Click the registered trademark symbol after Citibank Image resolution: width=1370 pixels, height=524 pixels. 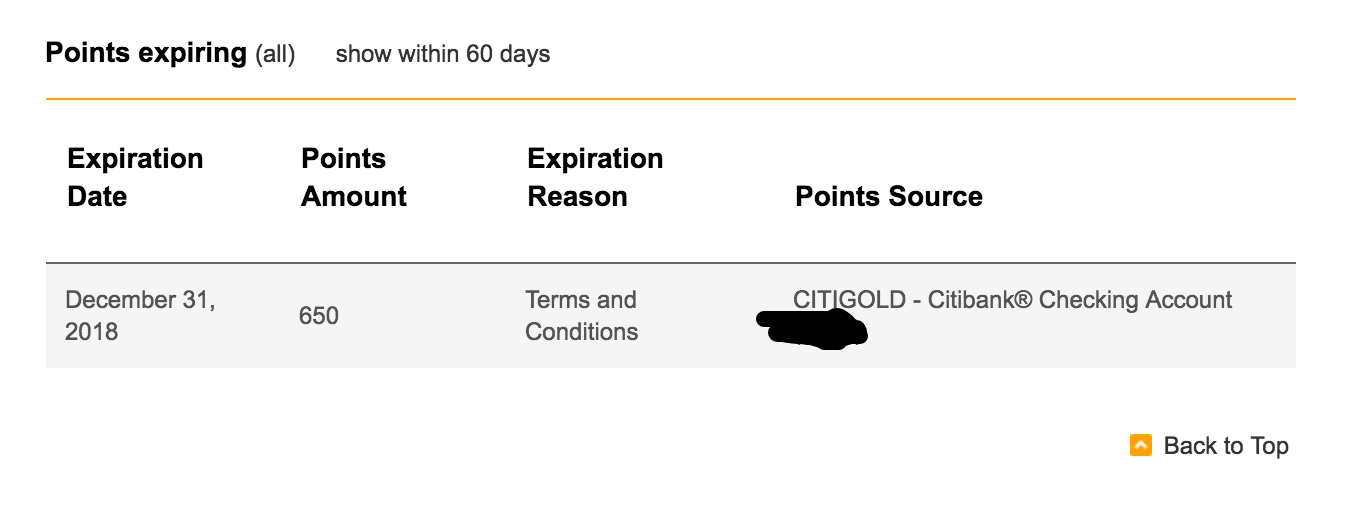[x=1022, y=299]
